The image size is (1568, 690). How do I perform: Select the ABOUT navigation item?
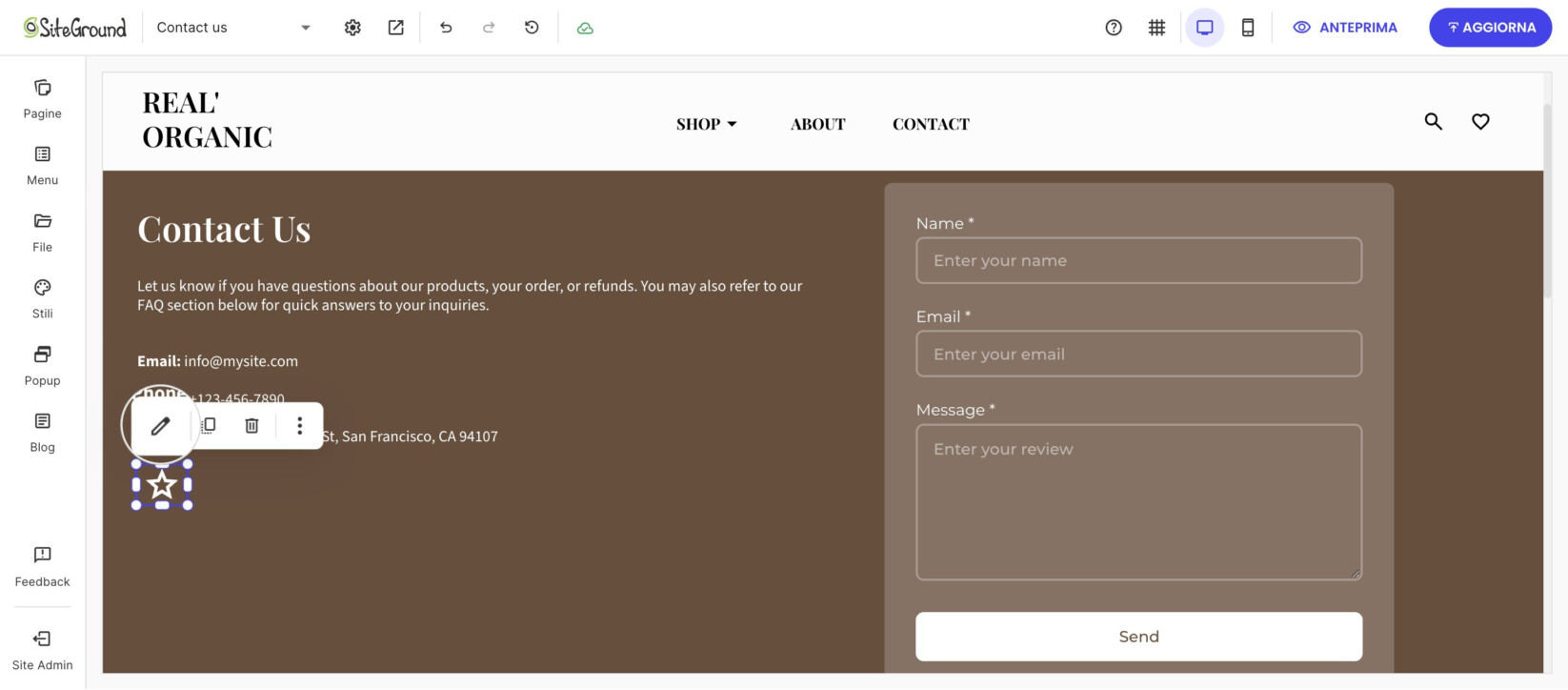817,124
